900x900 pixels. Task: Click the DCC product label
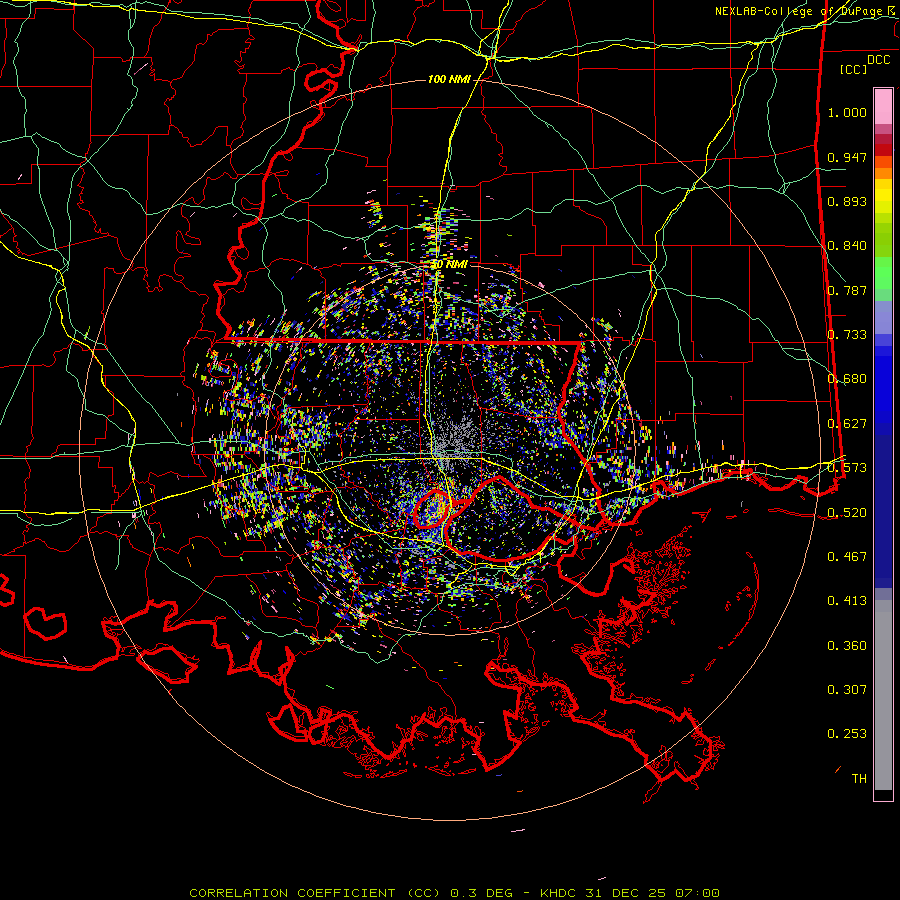[879, 60]
